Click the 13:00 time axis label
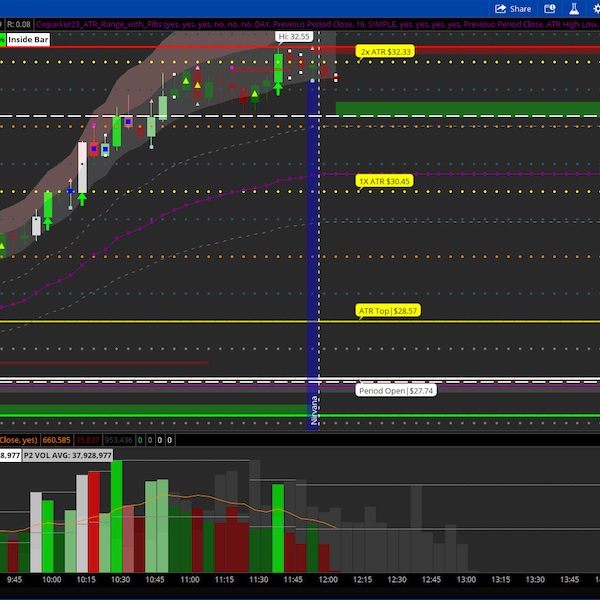Viewport: 600px width, 600px height. [x=466, y=579]
